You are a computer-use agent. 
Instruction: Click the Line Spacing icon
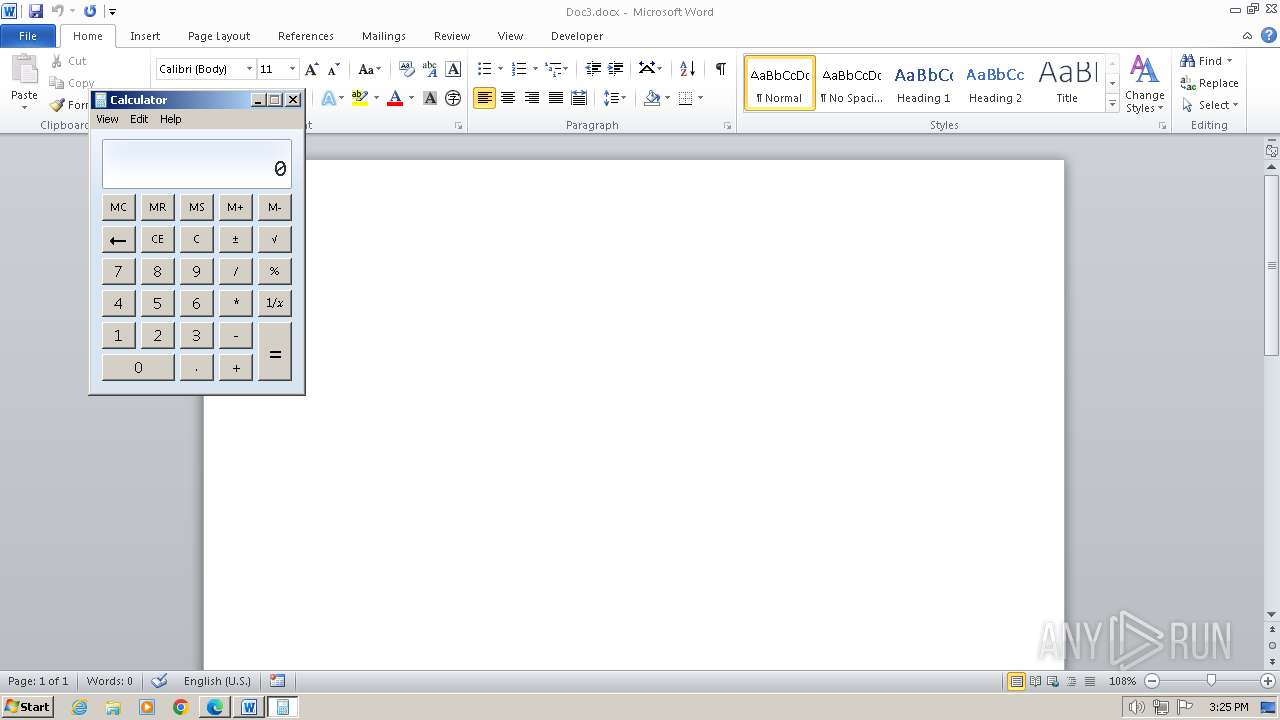pos(611,98)
